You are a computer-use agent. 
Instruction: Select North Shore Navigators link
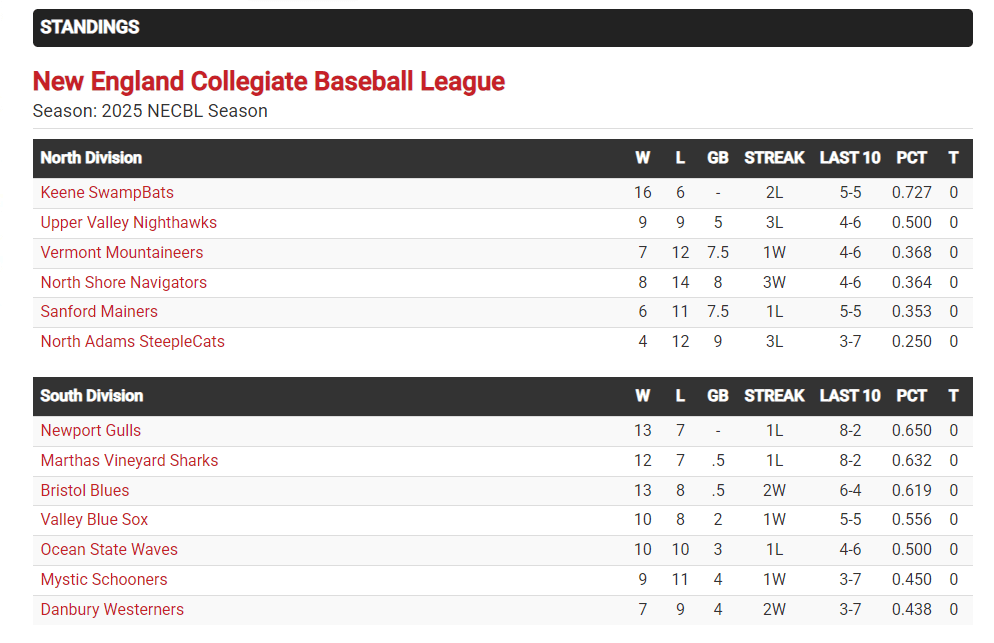(123, 283)
